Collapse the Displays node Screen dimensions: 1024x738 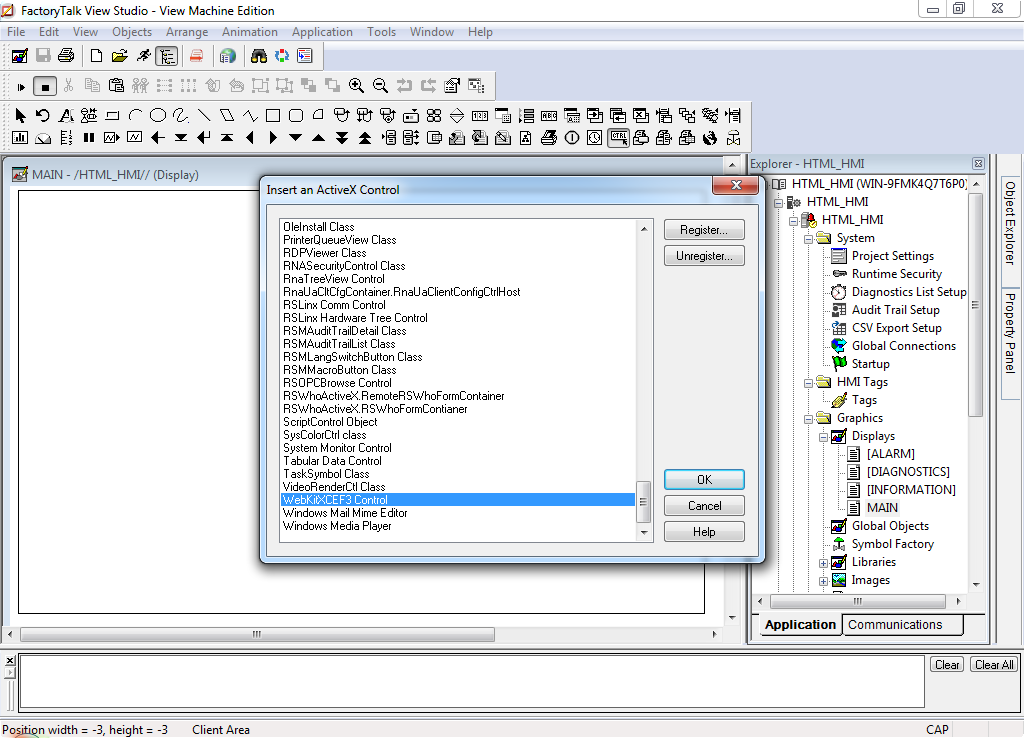pyautogui.click(x=823, y=437)
